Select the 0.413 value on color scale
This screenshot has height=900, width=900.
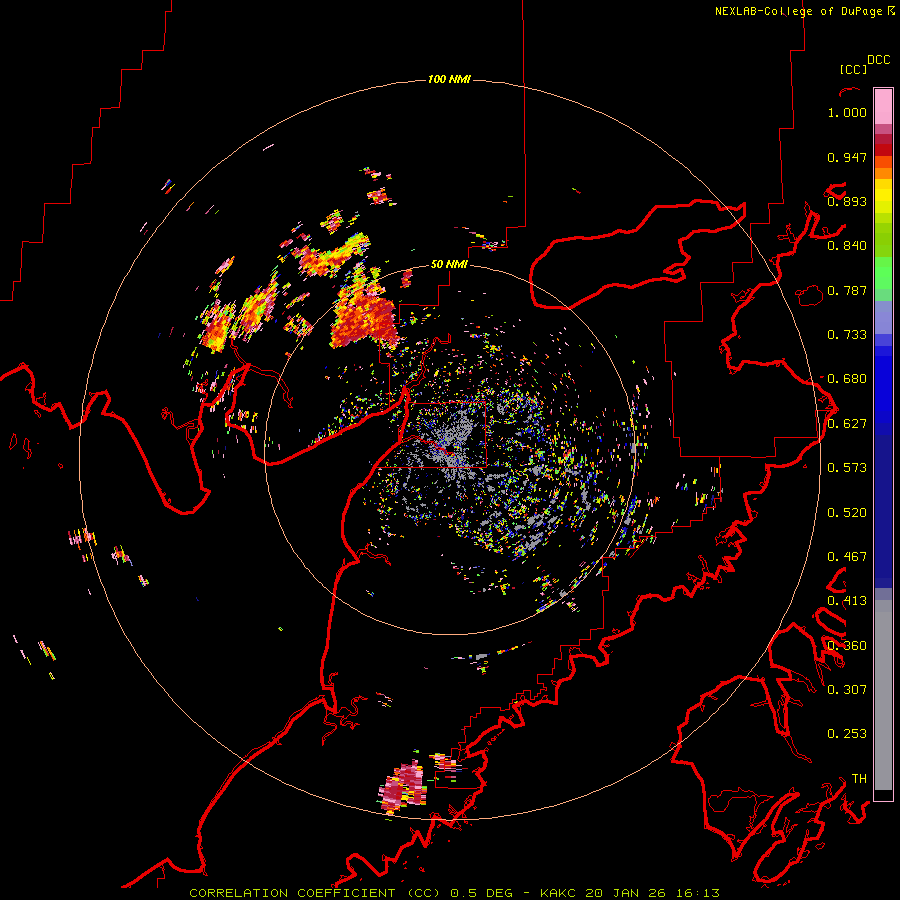tap(847, 601)
